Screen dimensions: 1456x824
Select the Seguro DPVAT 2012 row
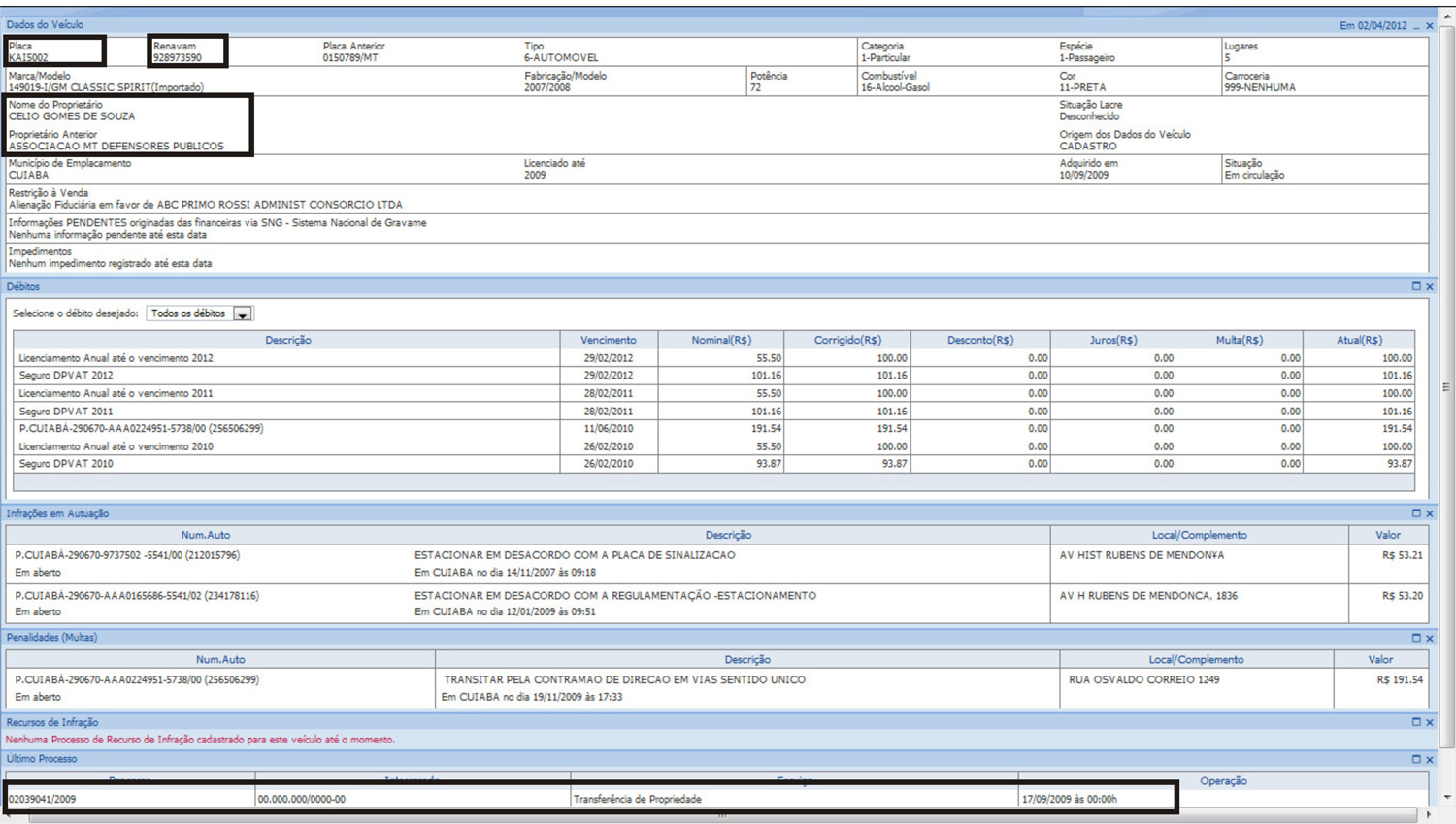(x=713, y=376)
